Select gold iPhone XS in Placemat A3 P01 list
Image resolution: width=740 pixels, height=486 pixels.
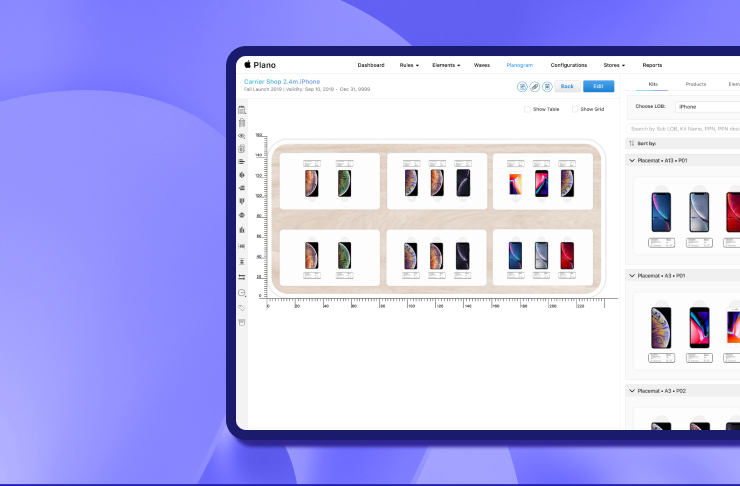pyautogui.click(x=661, y=327)
